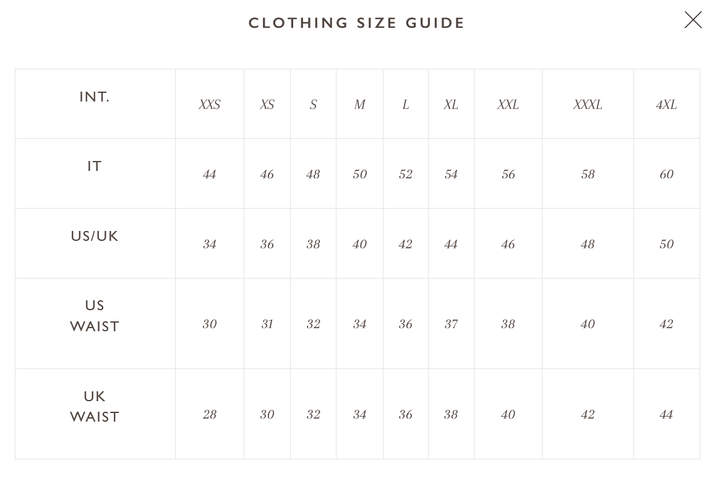Screen dimensions: 720x478
Task: Select the US/UK row label
Action: pyautogui.click(x=94, y=237)
